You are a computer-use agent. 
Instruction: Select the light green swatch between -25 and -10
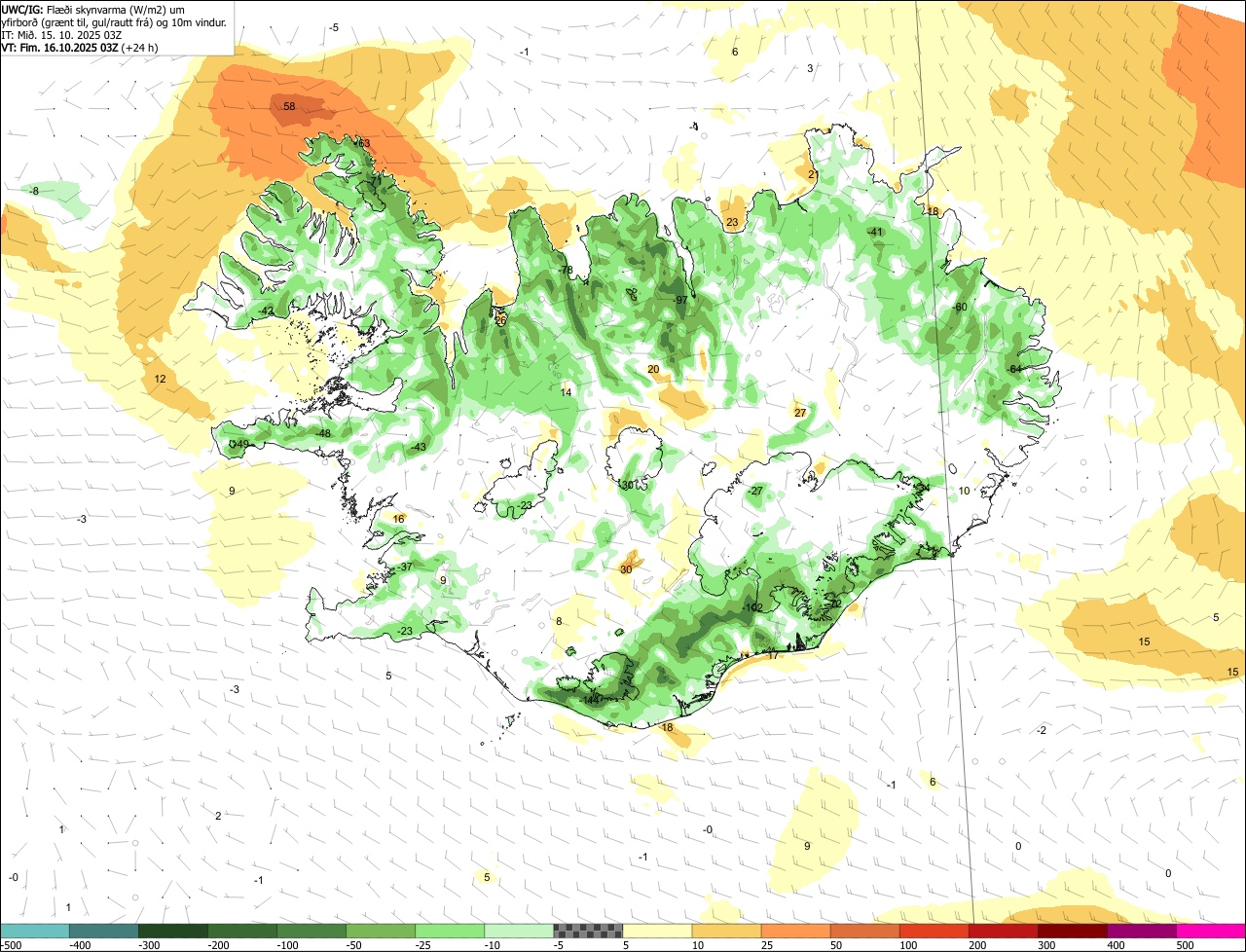click(450, 932)
